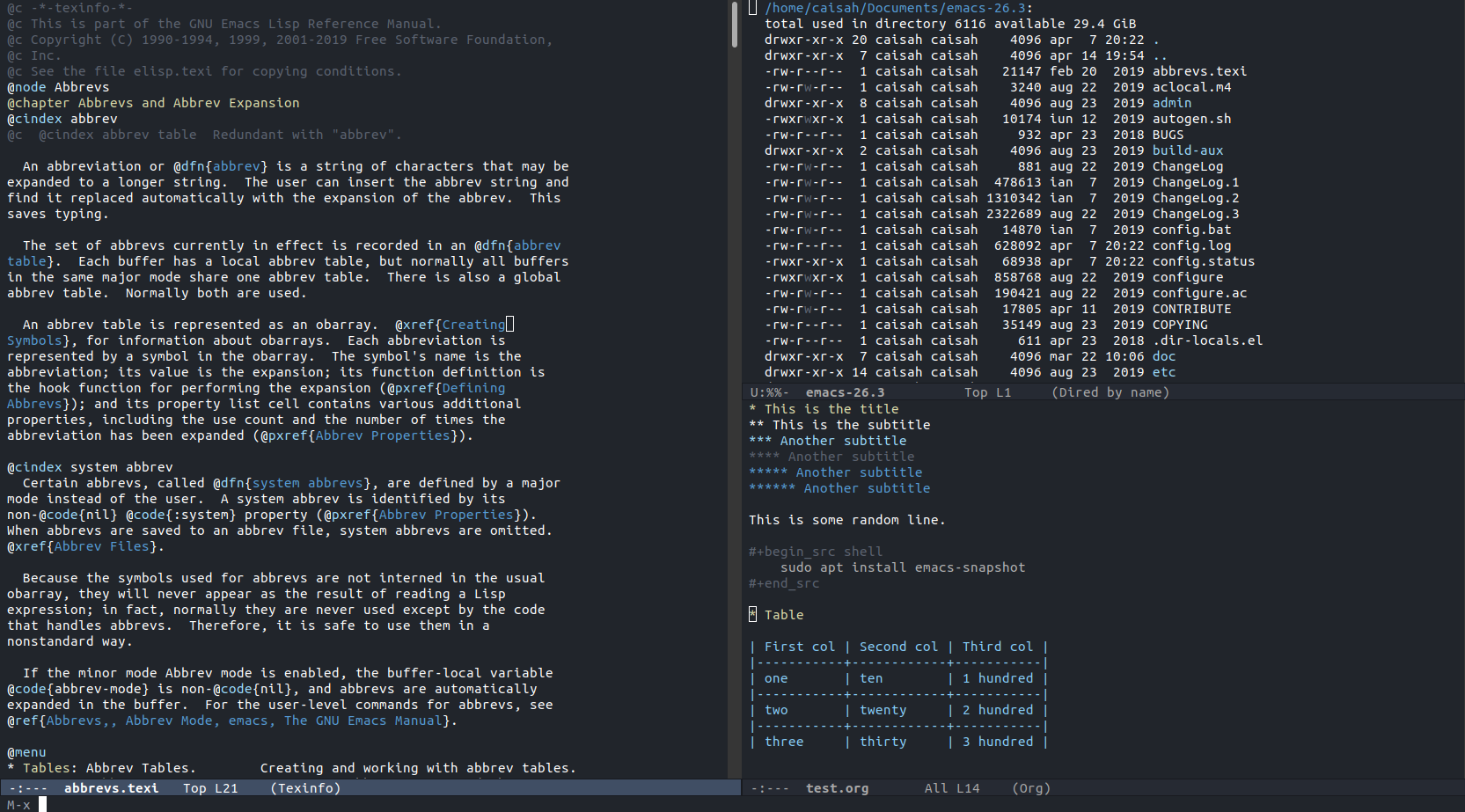Screen dimensions: 1465x812
Task: Click '(Dired by name)' mode indicator
Action: (x=1110, y=392)
